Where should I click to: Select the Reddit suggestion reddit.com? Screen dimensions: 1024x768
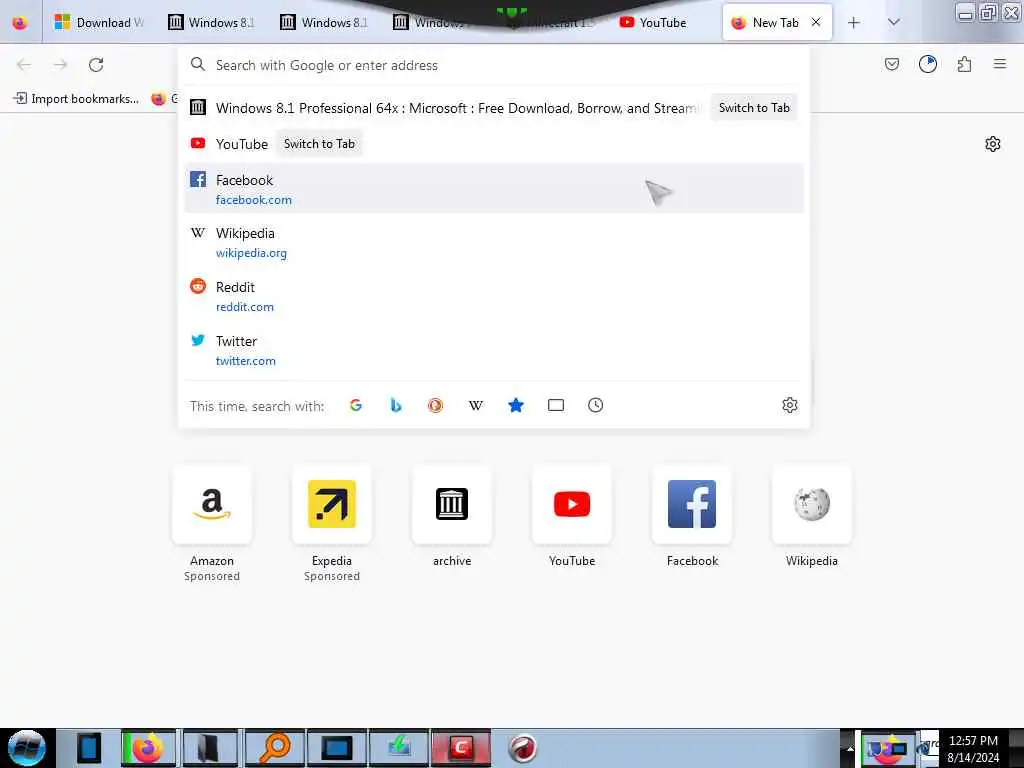(x=494, y=296)
